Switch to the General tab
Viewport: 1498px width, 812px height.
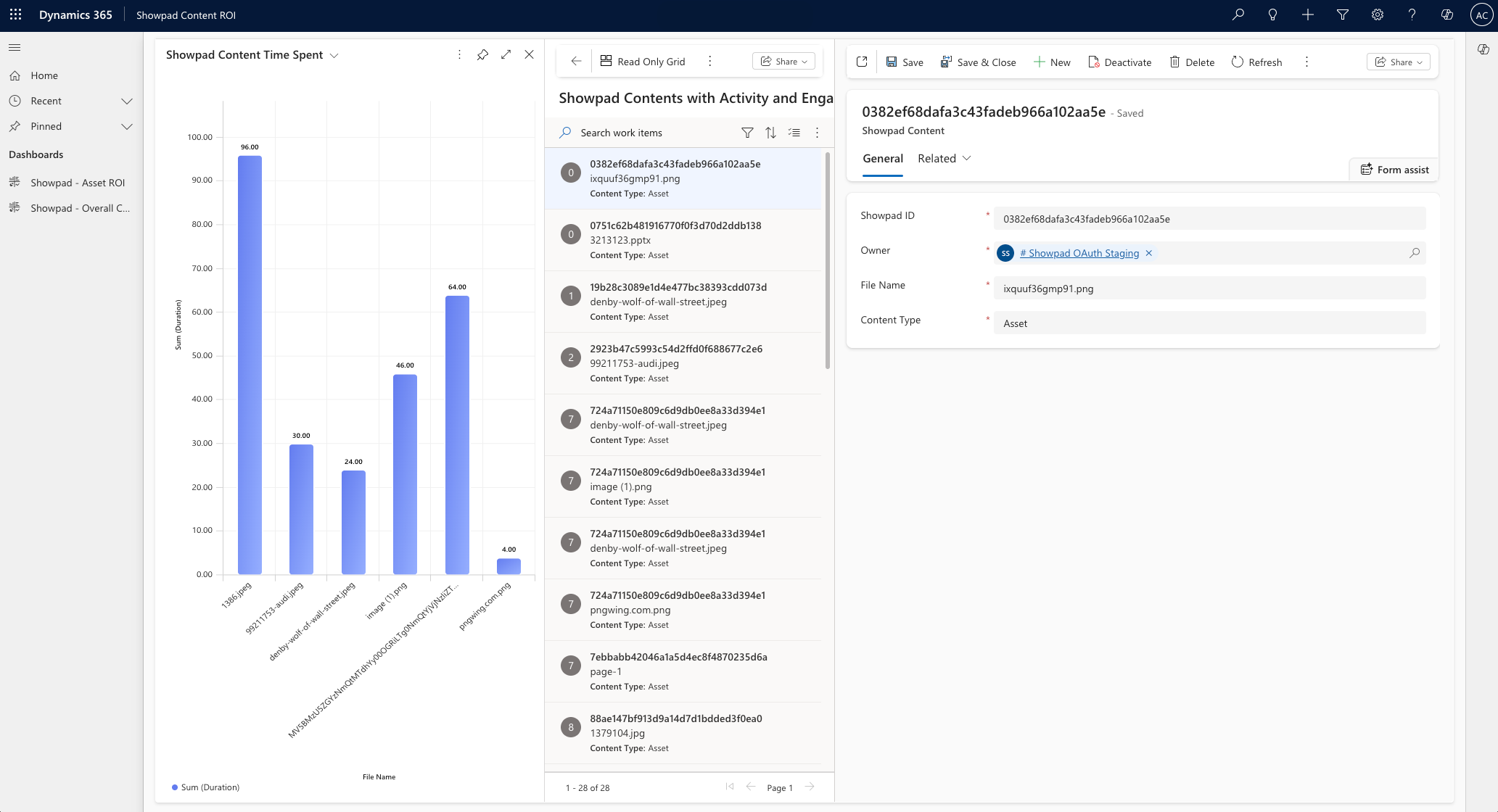[882, 158]
